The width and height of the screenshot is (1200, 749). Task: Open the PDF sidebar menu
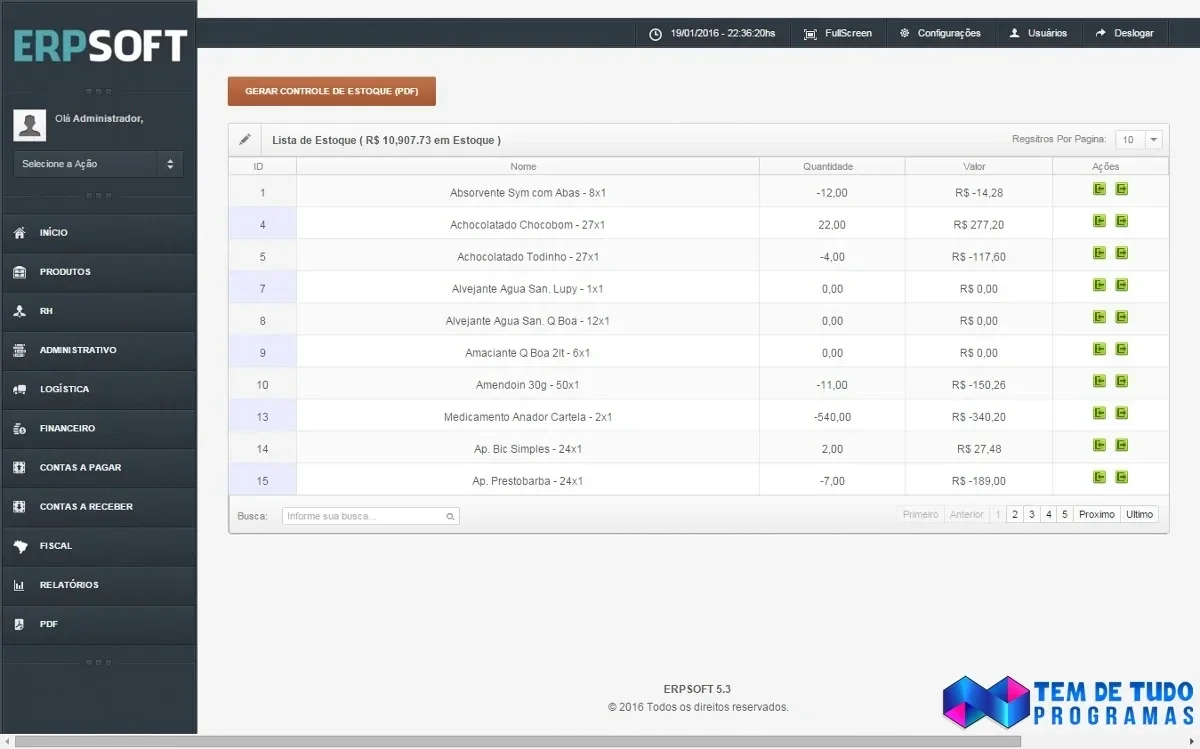click(98, 624)
